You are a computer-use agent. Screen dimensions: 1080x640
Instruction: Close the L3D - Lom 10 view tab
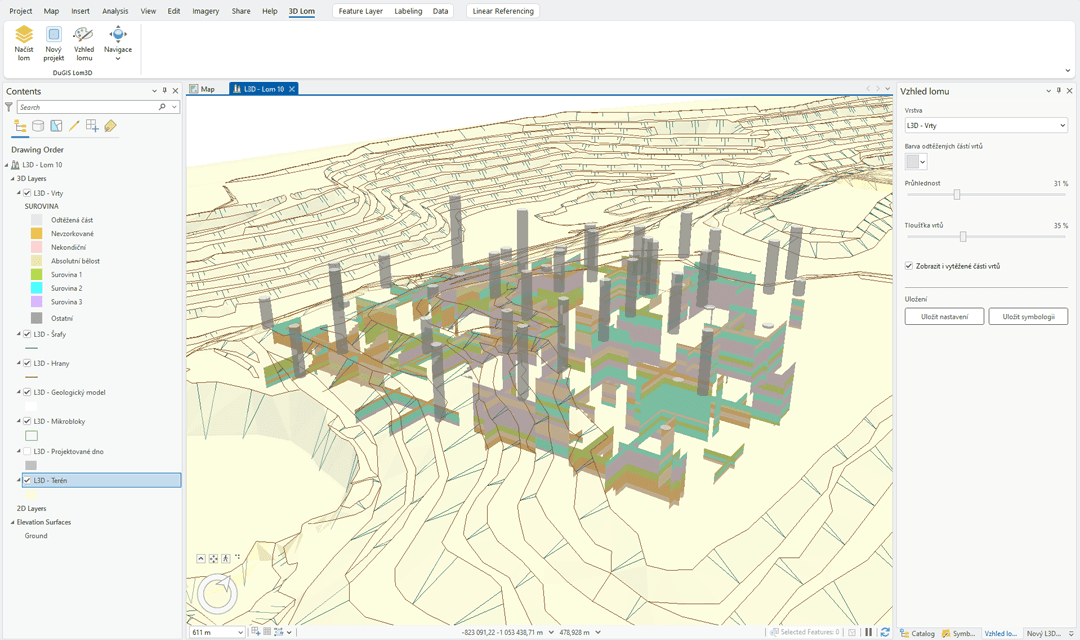tap(292, 89)
